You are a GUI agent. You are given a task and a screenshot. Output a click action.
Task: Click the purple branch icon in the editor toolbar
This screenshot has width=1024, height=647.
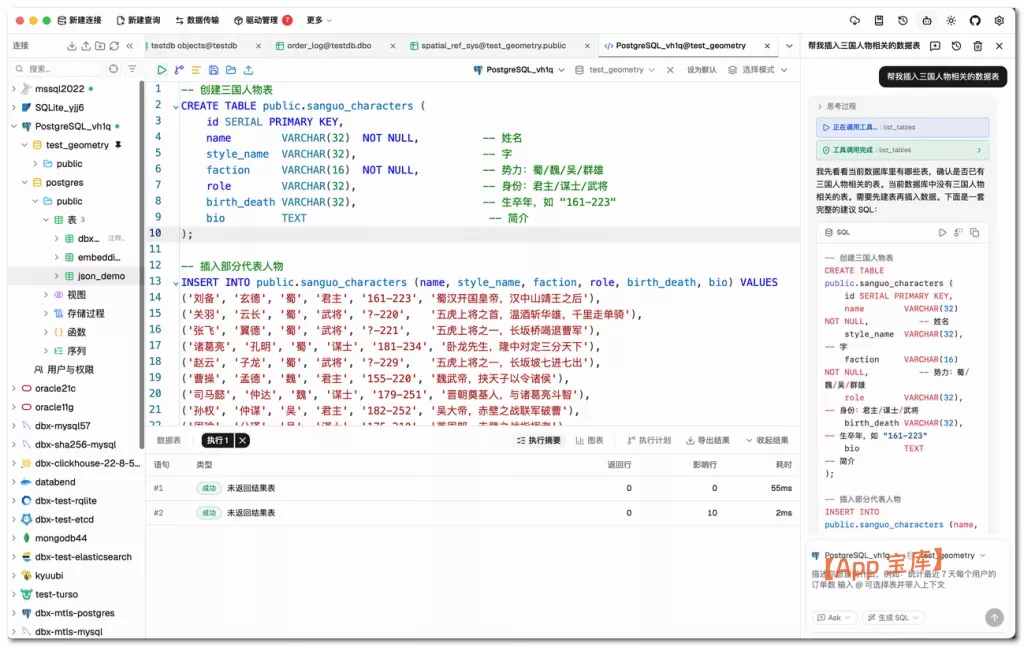(x=179, y=70)
